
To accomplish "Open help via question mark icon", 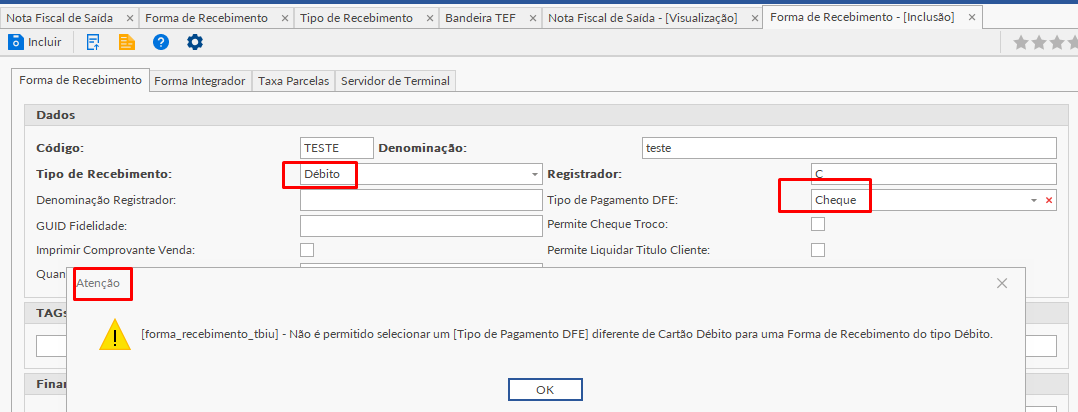I will pos(161,43).
